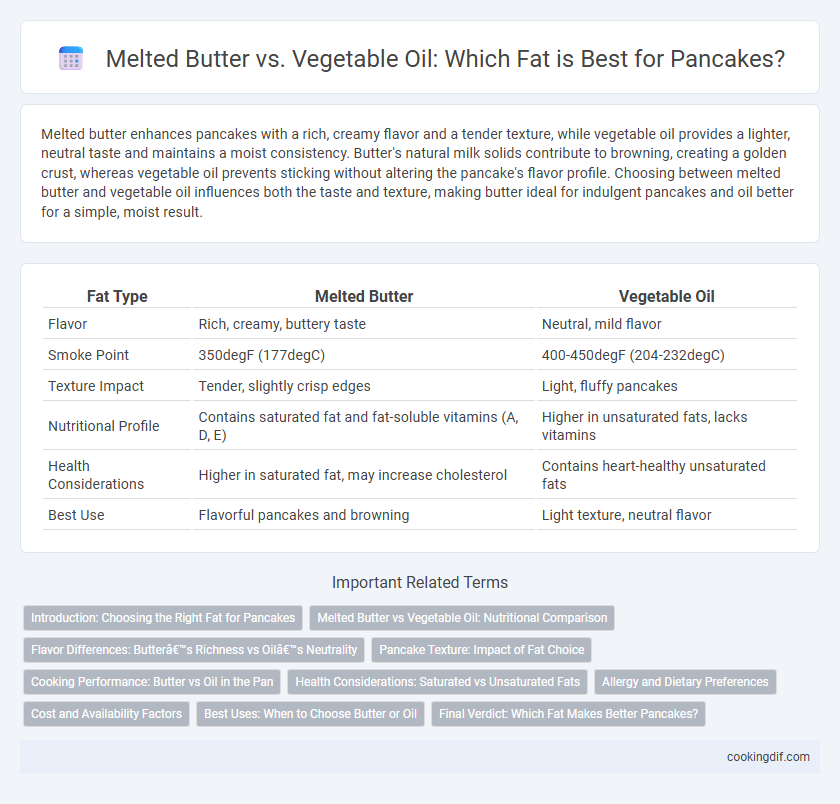840x804 pixels.
Task: Click the Allergy and Dietary Preferences tag
Action: click(x=685, y=682)
